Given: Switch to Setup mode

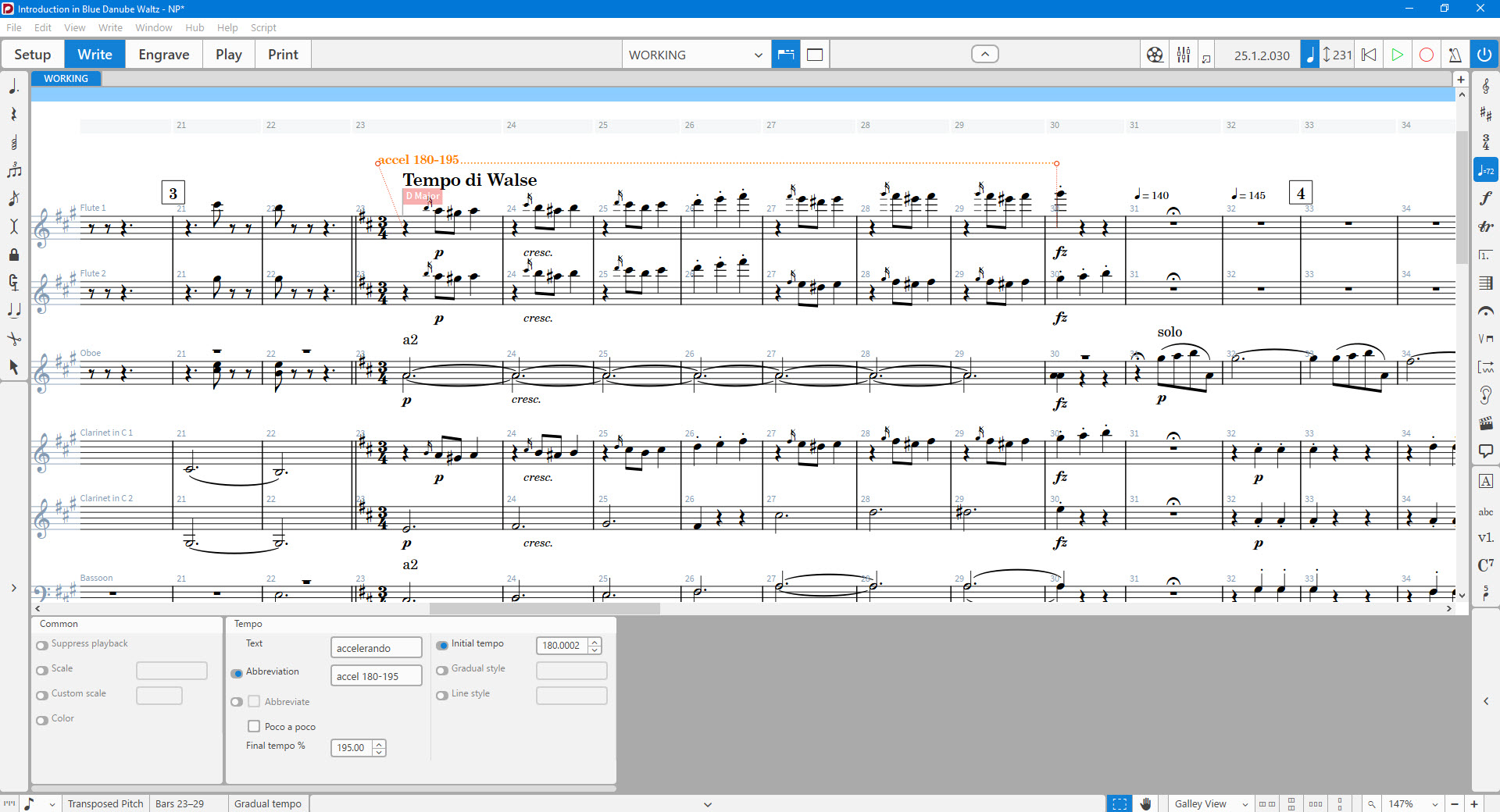Looking at the screenshot, I should [x=32, y=55].
